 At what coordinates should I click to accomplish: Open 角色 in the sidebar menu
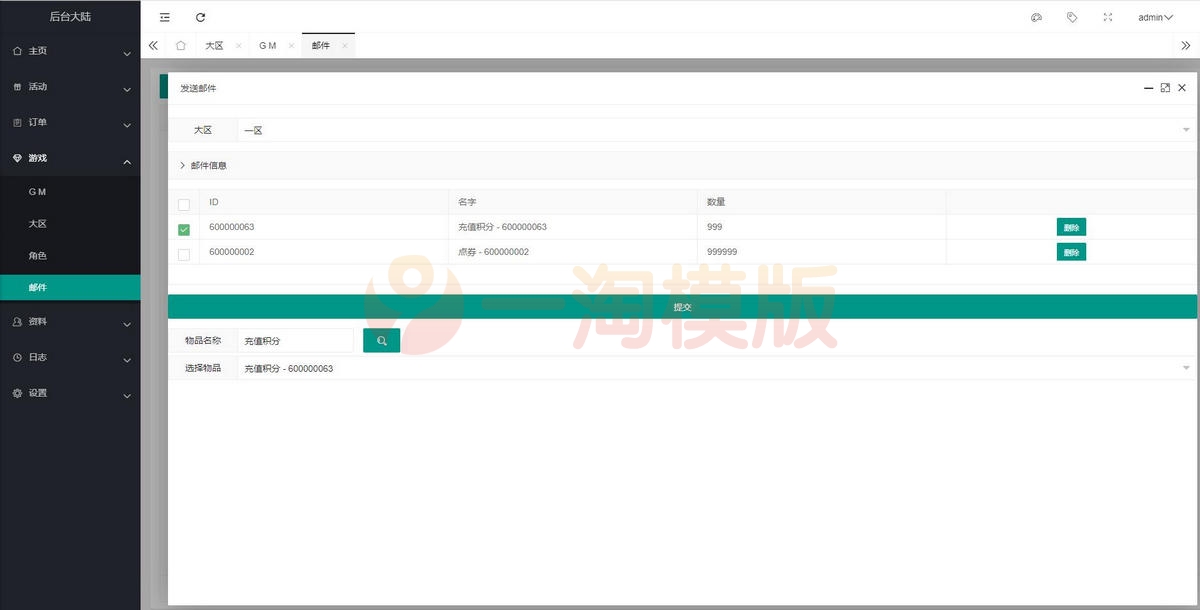click(x=38, y=256)
